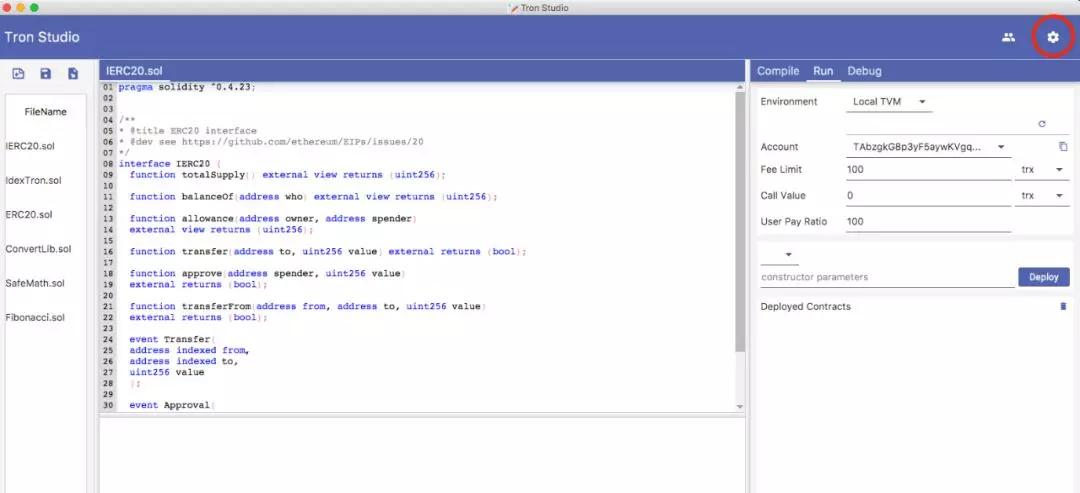Click the event Transfer line
The image size is (1080, 493).
pyautogui.click(x=173, y=339)
